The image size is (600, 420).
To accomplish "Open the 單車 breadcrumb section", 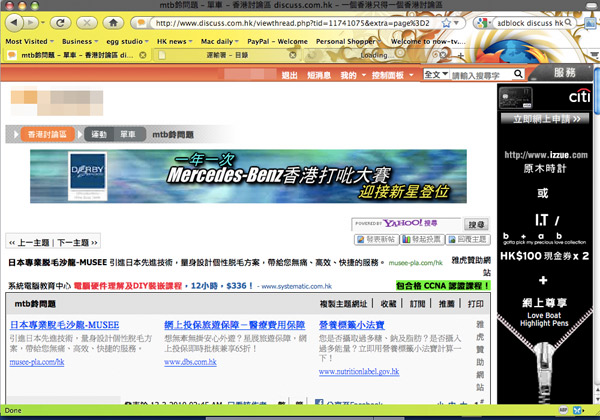I will (x=128, y=134).
